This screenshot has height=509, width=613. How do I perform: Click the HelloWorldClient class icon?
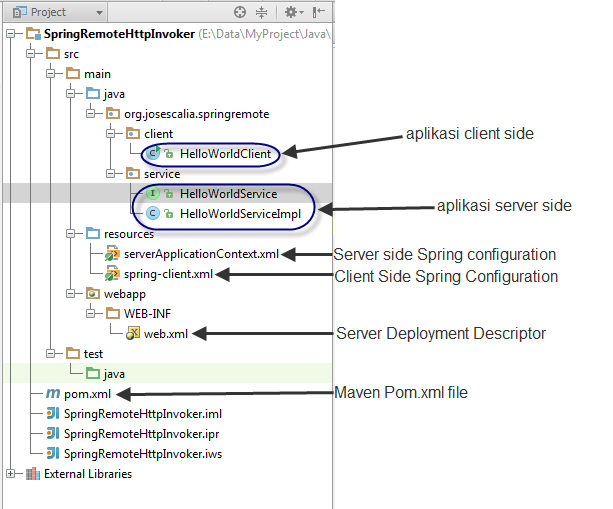pos(153,153)
